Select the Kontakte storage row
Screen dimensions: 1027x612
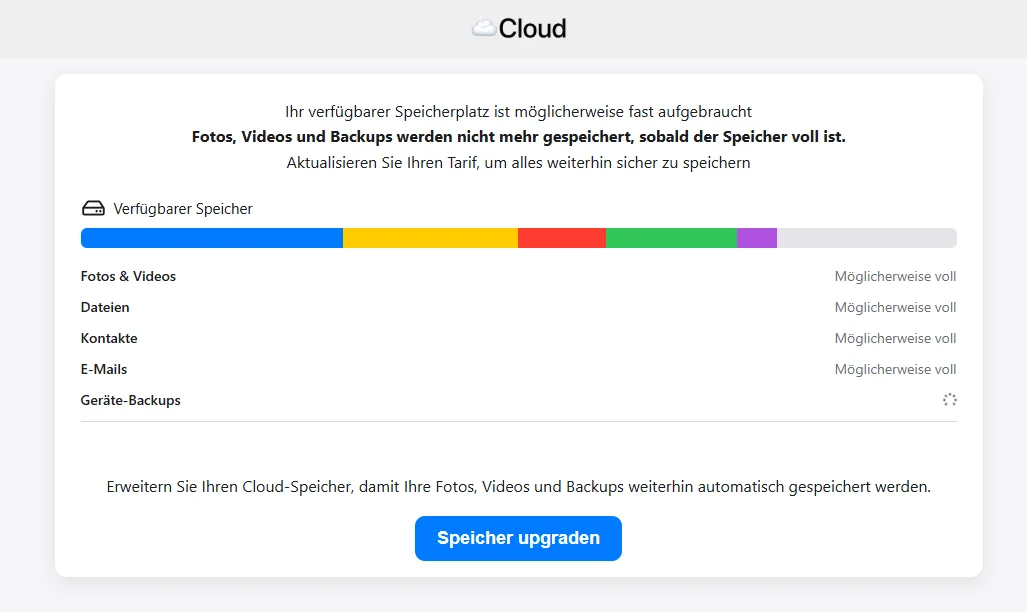coord(109,338)
